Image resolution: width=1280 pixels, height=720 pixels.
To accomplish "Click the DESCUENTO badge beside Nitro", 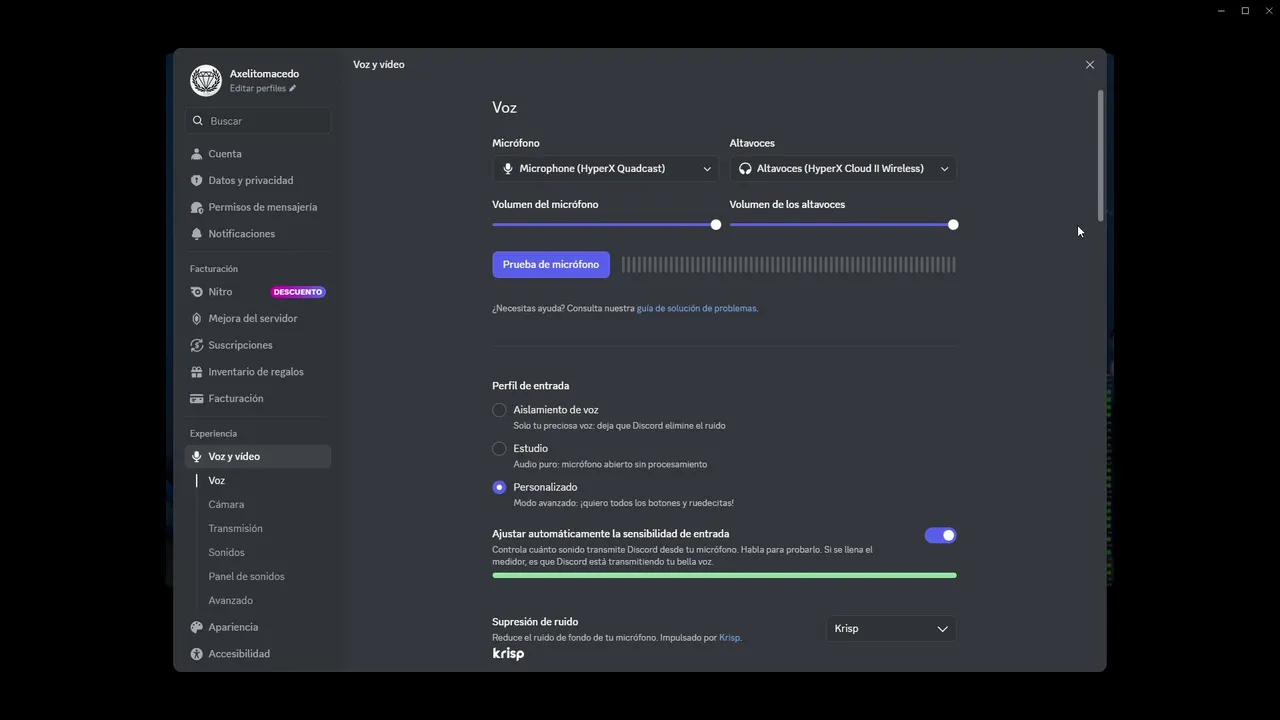I will click(298, 292).
